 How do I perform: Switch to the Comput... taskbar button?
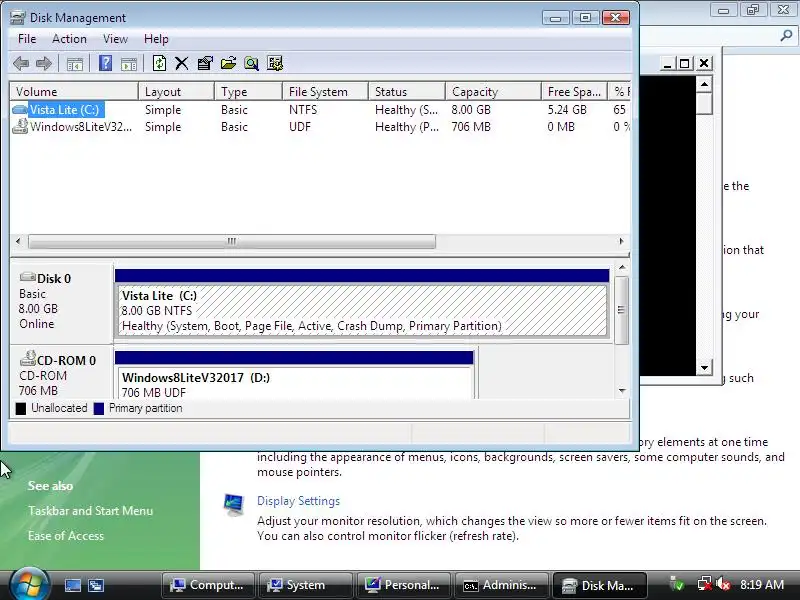[208, 585]
